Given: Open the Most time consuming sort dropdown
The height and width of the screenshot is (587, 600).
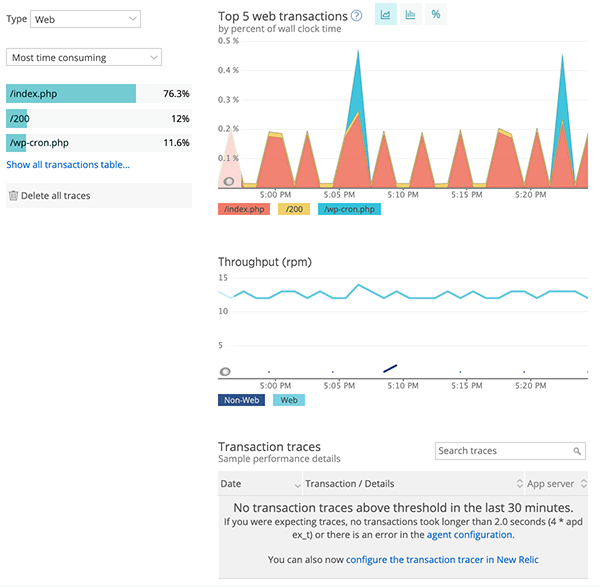Looking at the screenshot, I should (x=83, y=58).
